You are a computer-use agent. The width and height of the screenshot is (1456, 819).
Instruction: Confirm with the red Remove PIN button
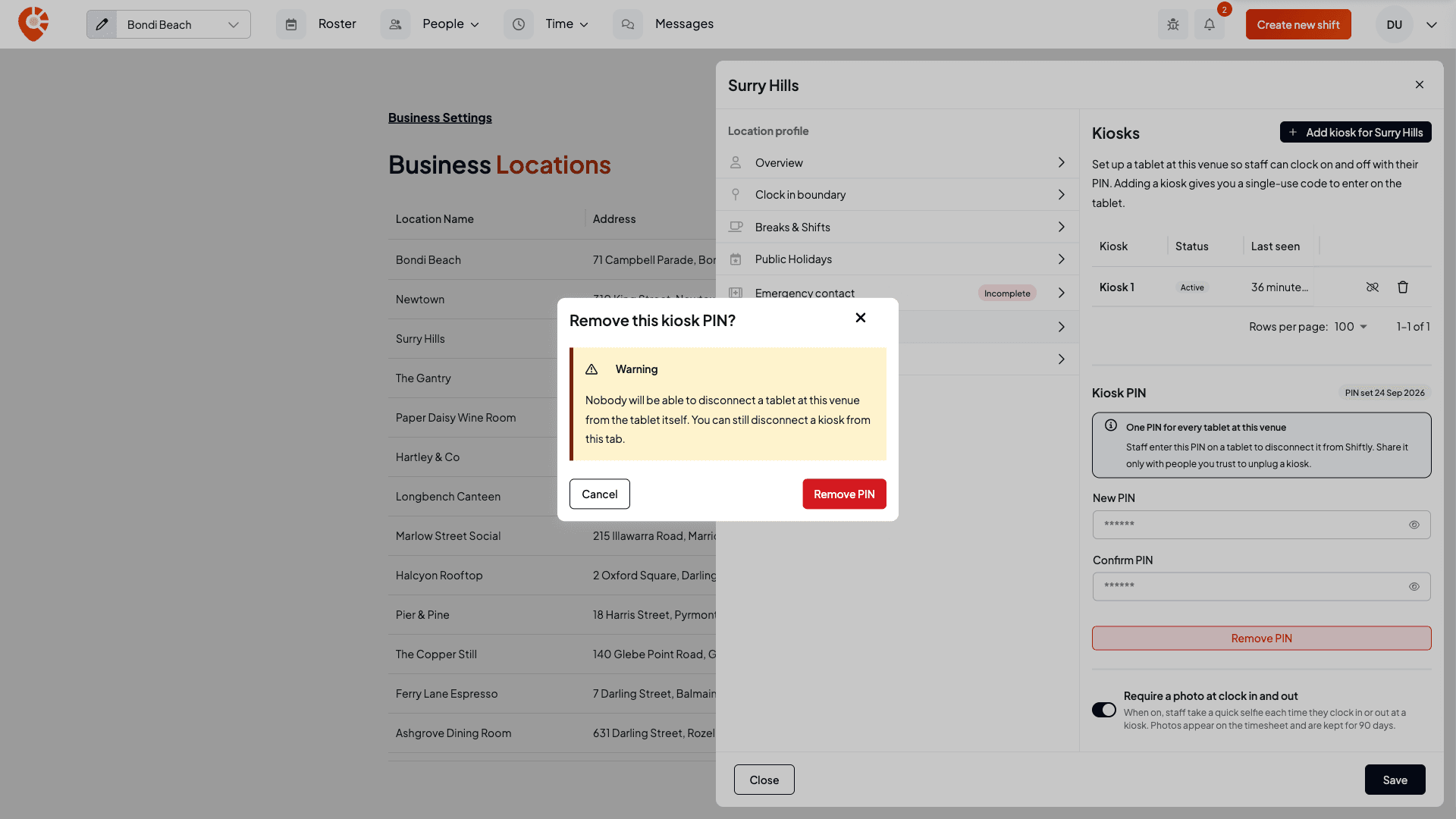point(844,494)
